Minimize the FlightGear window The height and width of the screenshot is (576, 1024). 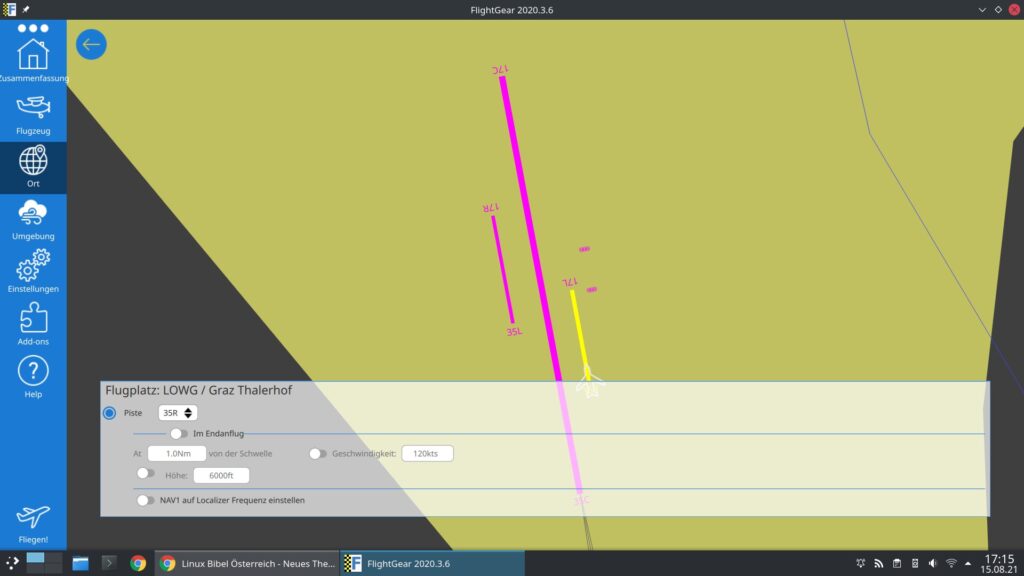[982, 10]
